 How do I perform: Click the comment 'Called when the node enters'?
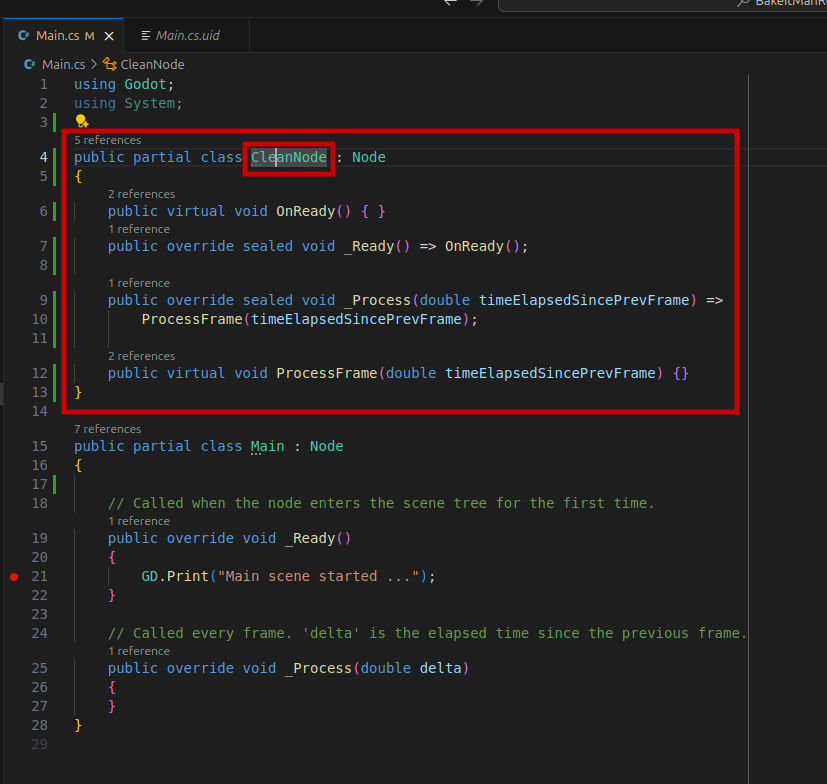(x=381, y=503)
